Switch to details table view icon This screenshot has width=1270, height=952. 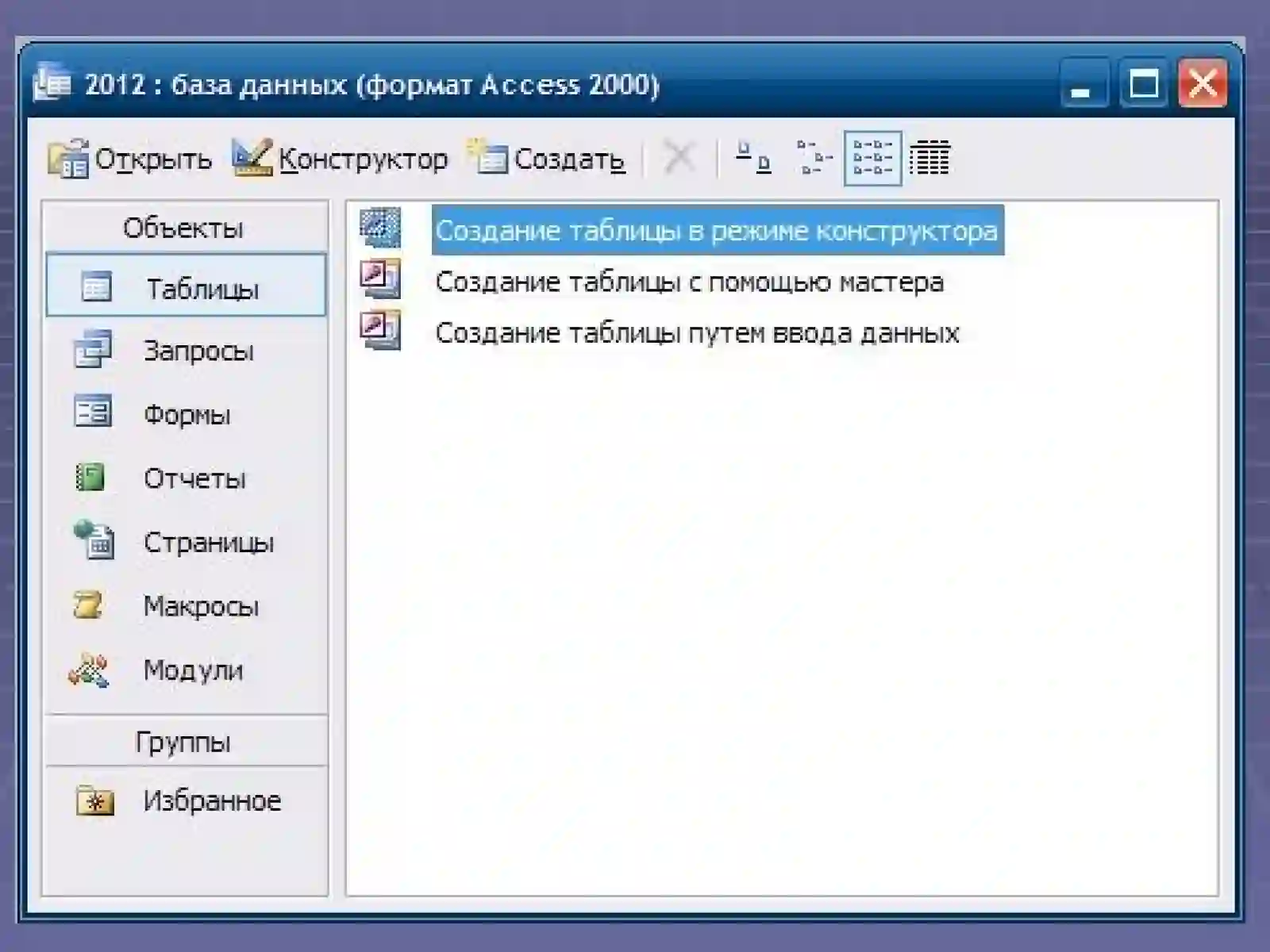(x=929, y=158)
